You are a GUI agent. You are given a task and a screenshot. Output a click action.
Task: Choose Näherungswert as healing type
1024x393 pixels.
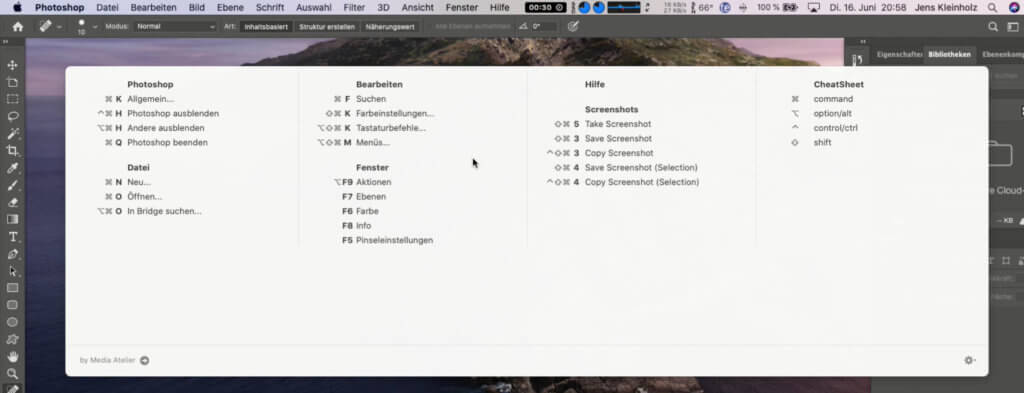click(x=390, y=27)
